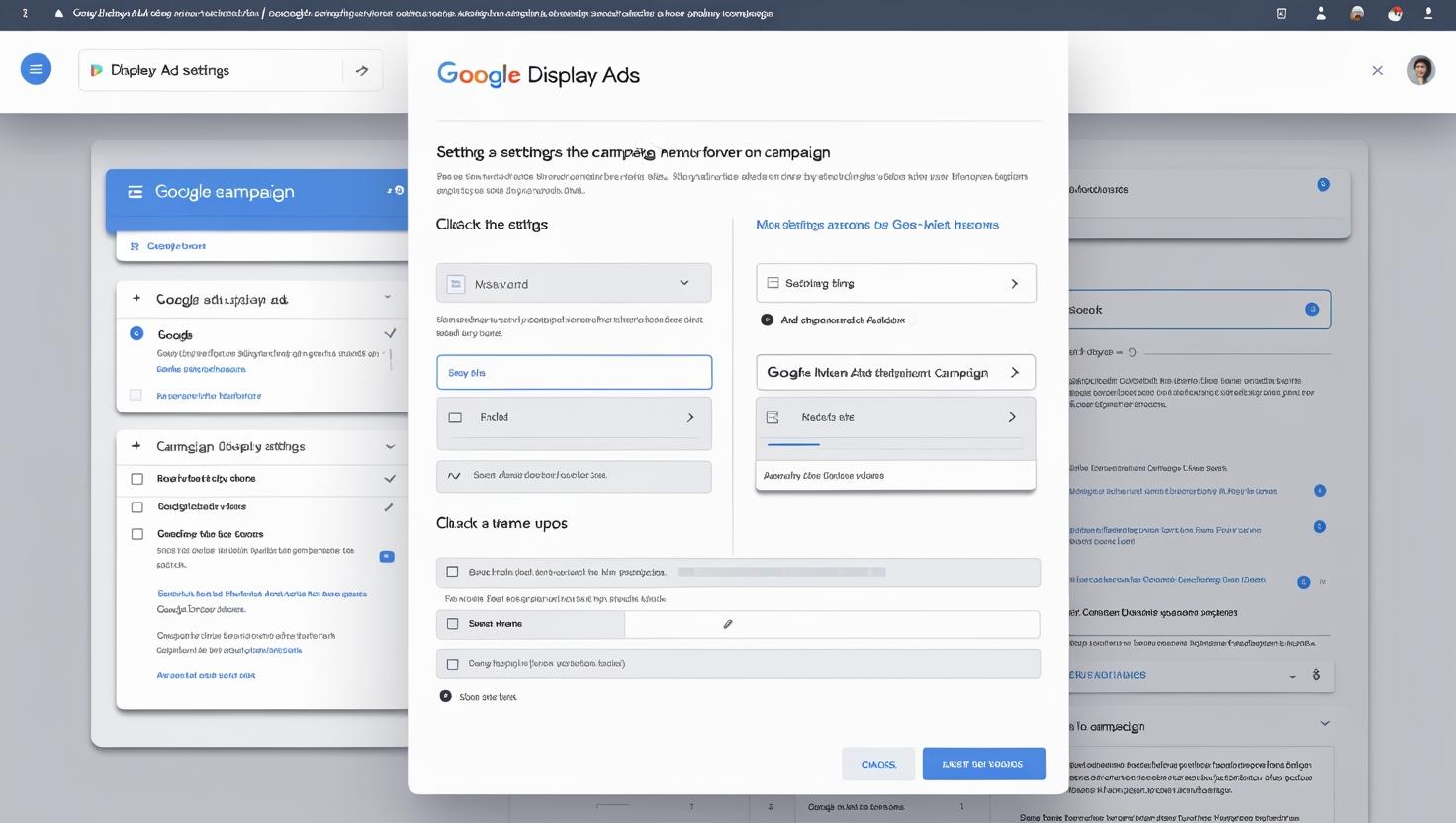Open the blue link below the Google option description

201,369
